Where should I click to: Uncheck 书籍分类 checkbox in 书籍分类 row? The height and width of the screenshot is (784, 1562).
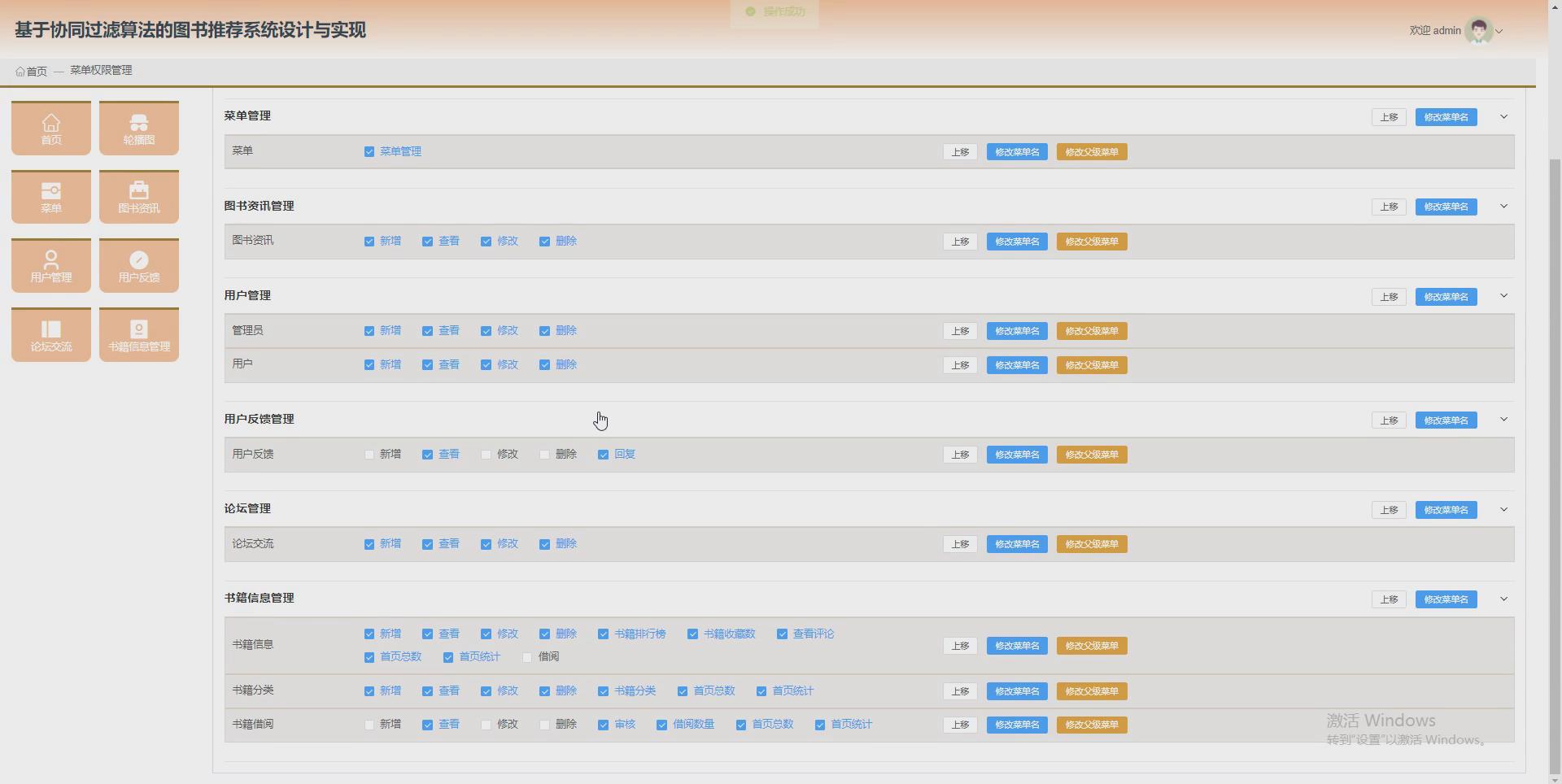604,691
